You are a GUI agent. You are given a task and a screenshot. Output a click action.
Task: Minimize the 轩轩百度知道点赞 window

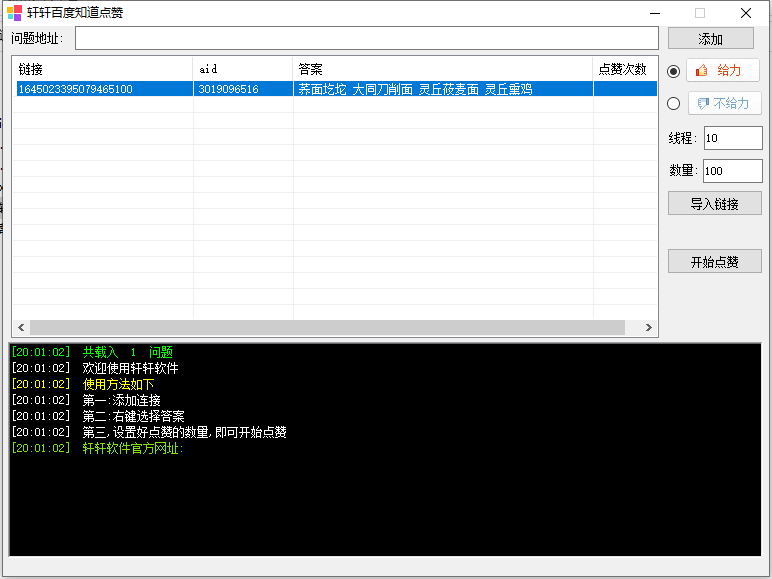pyautogui.click(x=655, y=13)
